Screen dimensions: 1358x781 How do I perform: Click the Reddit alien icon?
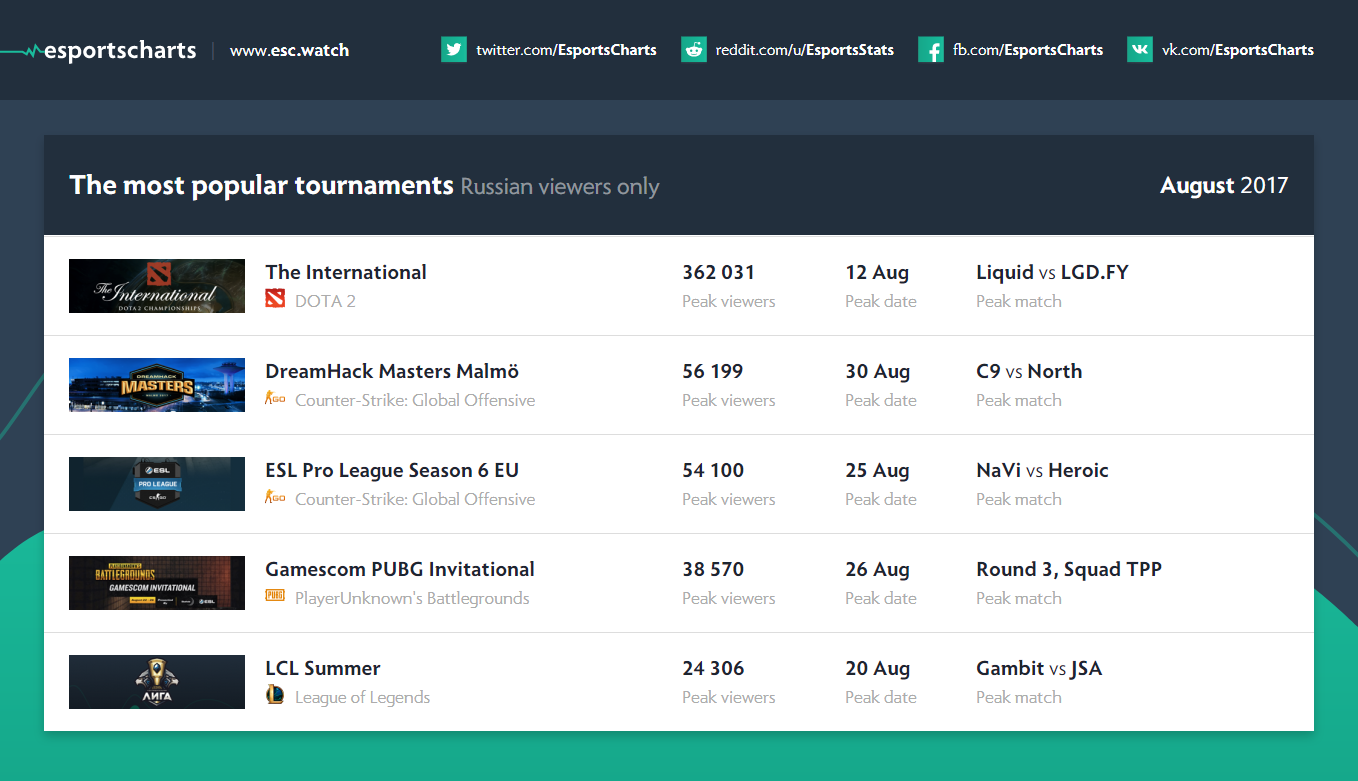click(x=694, y=49)
